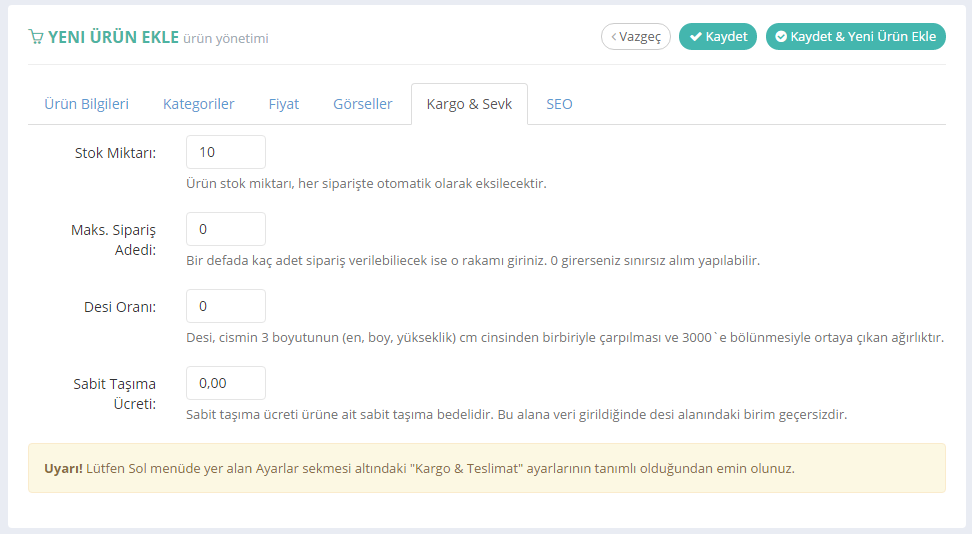Viewport: 972px width, 534px height.
Task: Click the Yeni Ürün Ekle page heading
Action: (113, 37)
